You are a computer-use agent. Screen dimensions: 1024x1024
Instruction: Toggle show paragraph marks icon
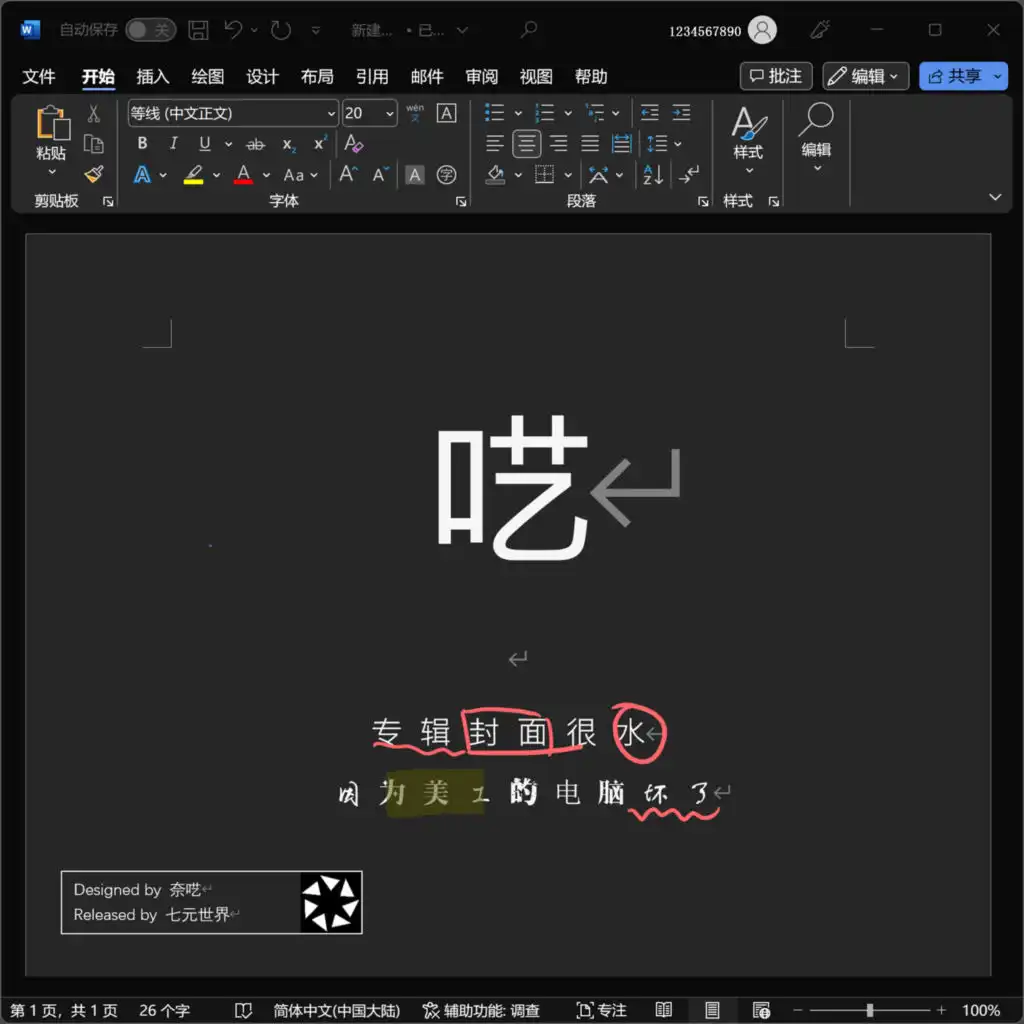point(689,174)
